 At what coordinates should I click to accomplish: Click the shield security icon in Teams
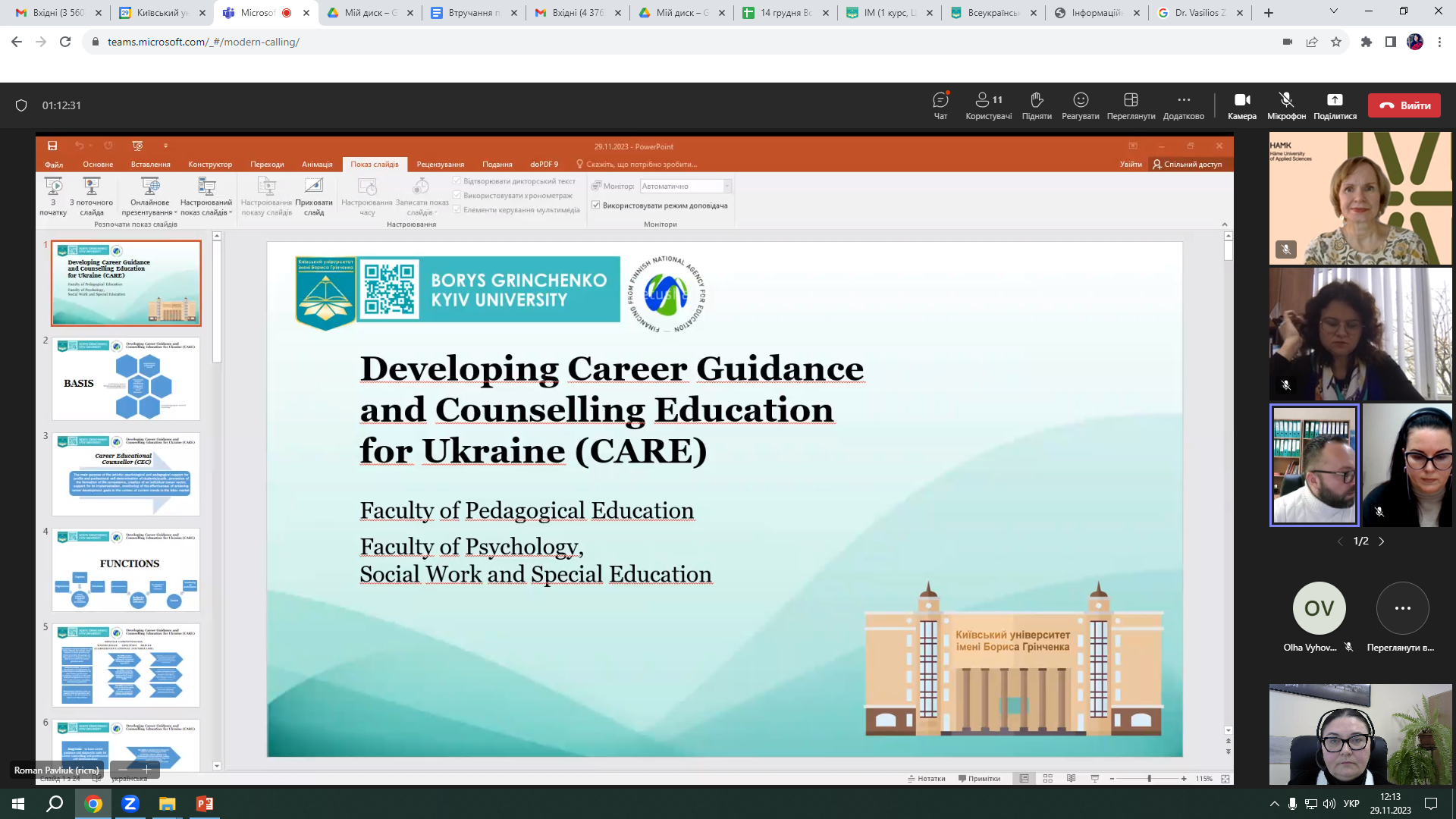point(21,105)
